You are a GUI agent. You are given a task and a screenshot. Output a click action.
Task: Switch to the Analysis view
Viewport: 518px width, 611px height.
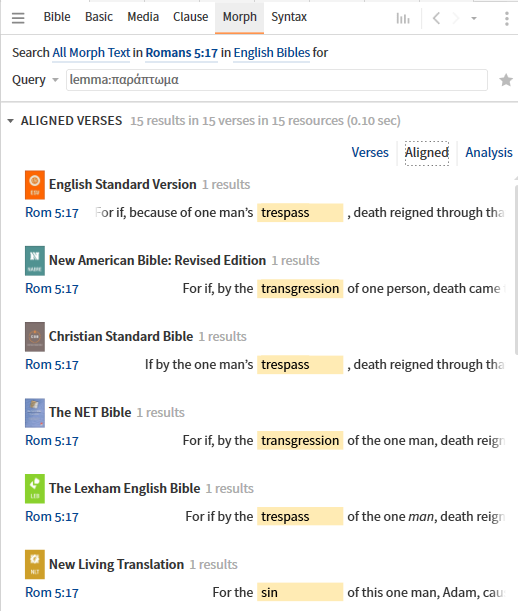click(x=489, y=152)
